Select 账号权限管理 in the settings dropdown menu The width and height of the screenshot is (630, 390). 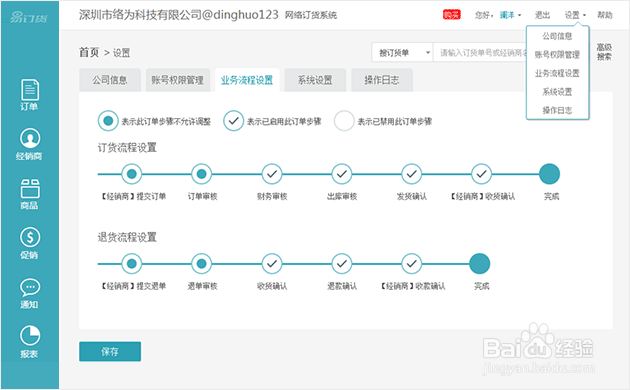point(557,55)
